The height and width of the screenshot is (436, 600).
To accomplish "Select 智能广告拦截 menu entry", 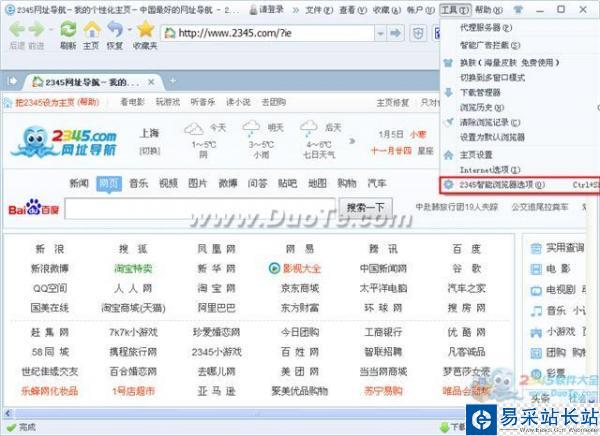I will (x=490, y=45).
